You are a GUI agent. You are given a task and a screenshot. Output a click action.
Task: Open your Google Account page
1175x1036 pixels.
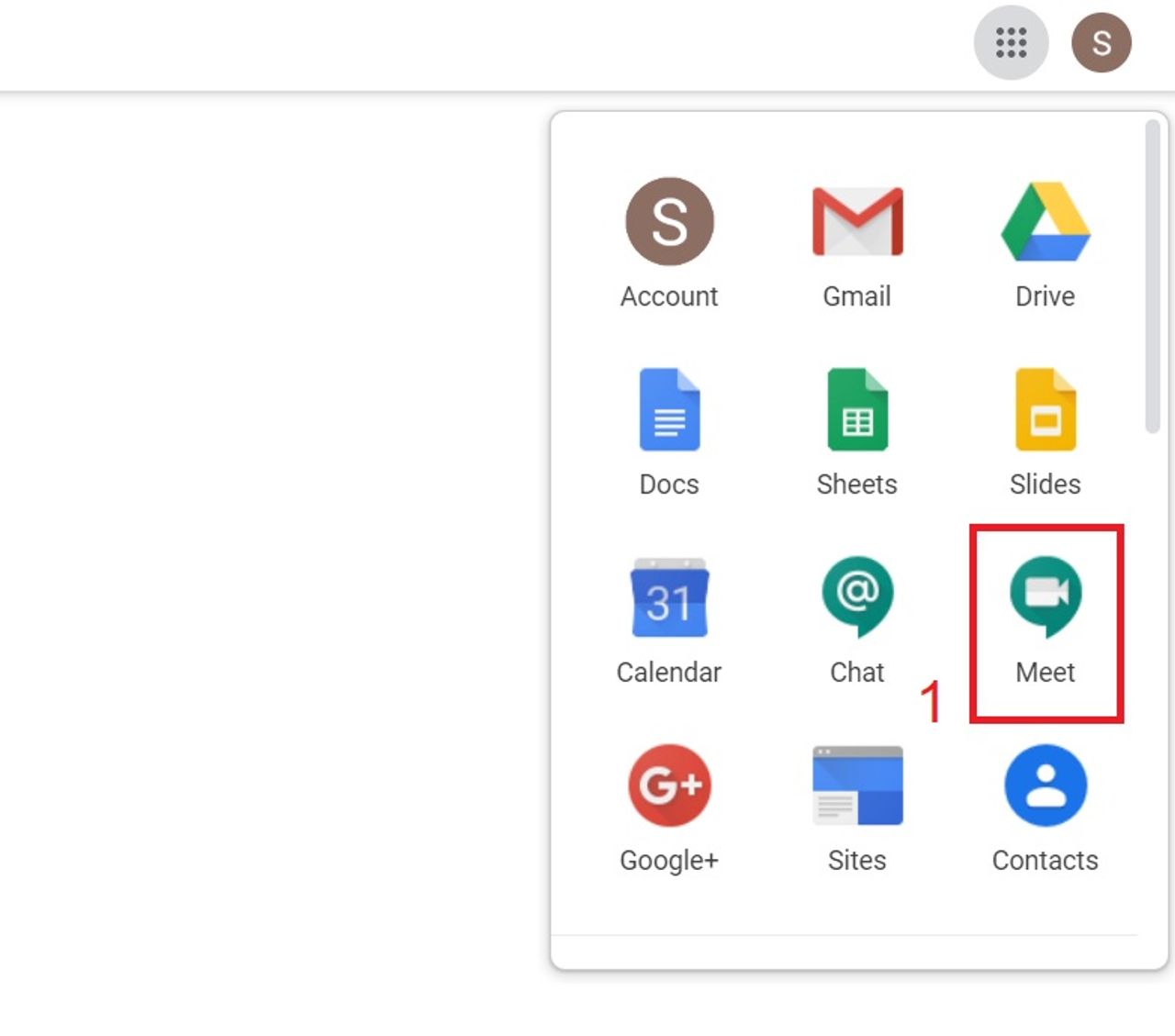click(x=669, y=220)
